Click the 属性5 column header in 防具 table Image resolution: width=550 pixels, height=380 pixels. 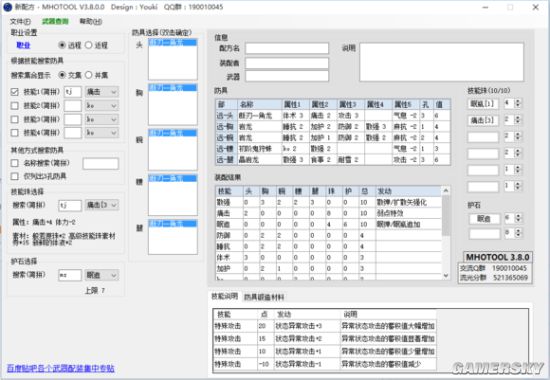click(406, 105)
